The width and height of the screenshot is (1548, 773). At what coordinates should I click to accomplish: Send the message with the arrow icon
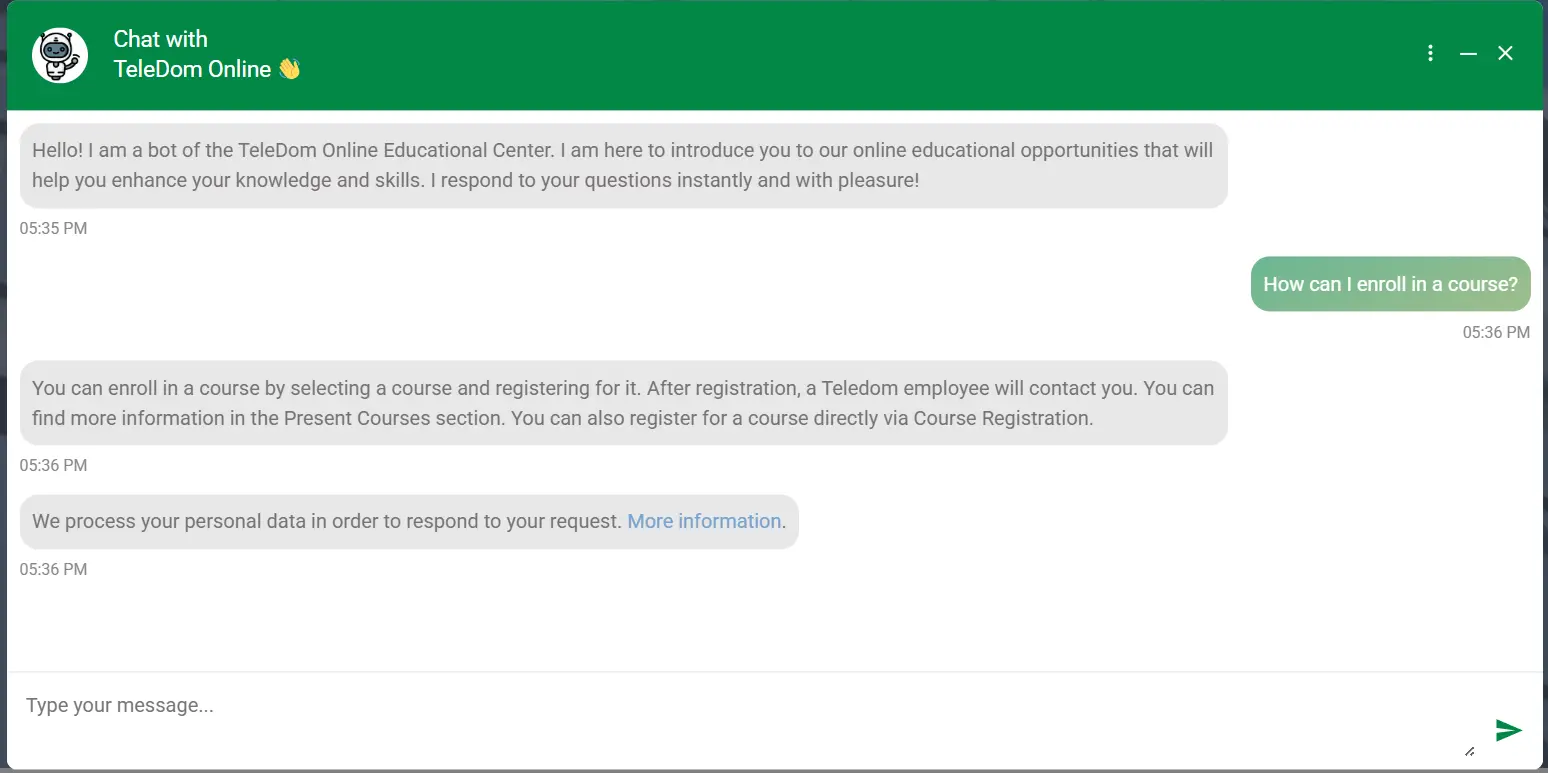coord(1508,730)
